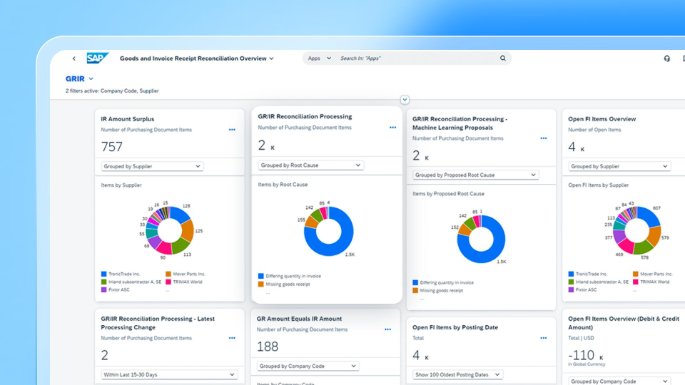The height and width of the screenshot is (385, 685).
Task: Open GR Amount Equals IR Amount options menu
Action: pyautogui.click(x=387, y=330)
